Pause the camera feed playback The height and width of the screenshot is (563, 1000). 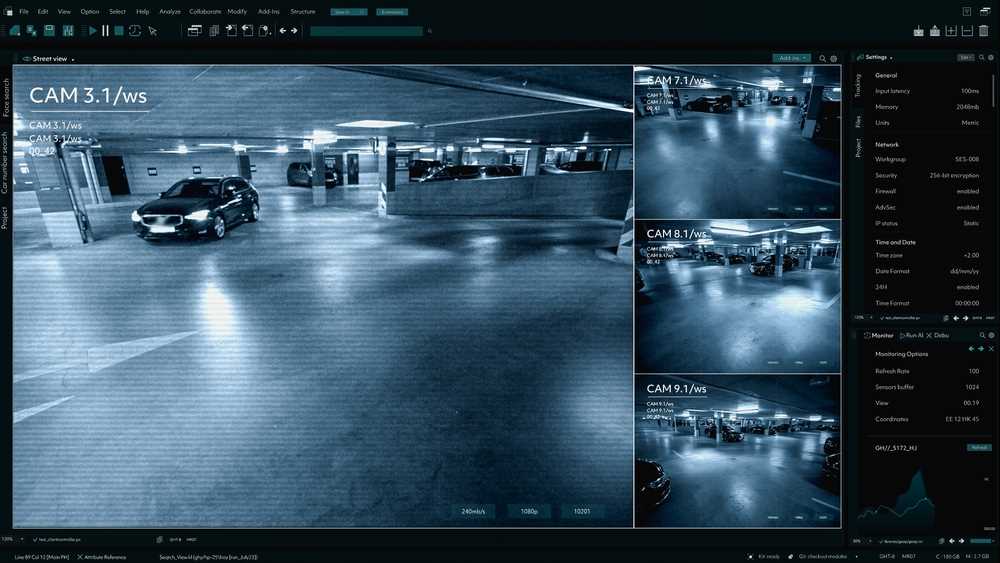[x=105, y=31]
